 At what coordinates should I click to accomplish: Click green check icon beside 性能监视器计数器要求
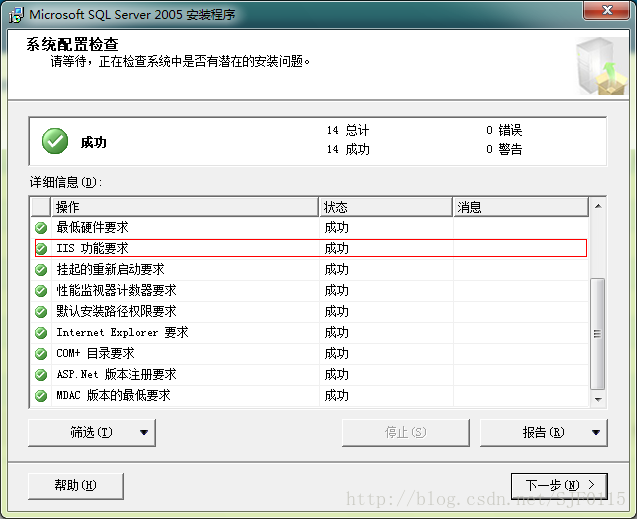point(41,291)
